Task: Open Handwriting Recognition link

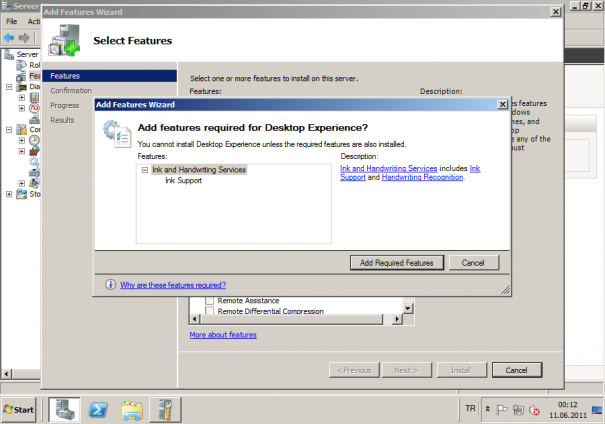Action: pyautogui.click(x=422, y=177)
